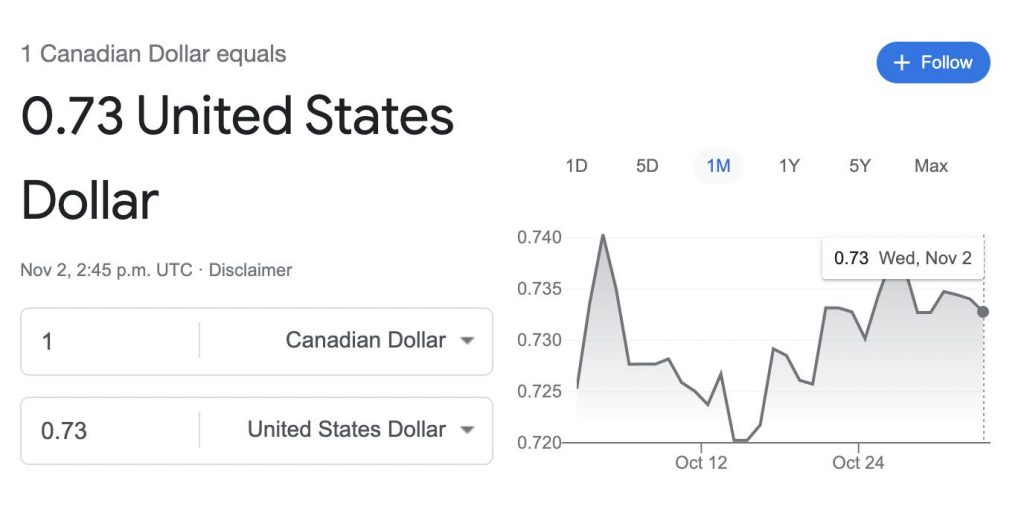1024x509 pixels.
Task: Expand the Canadian Dollar currency dropdown
Action: (365, 341)
